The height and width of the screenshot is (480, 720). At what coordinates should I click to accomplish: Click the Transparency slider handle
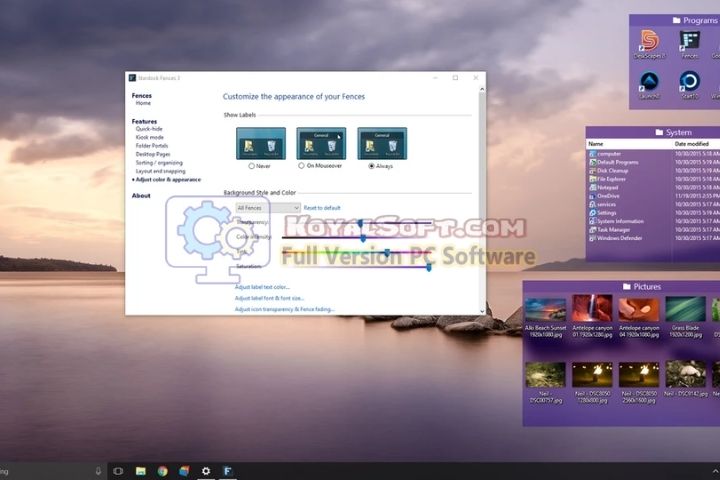(x=360, y=224)
